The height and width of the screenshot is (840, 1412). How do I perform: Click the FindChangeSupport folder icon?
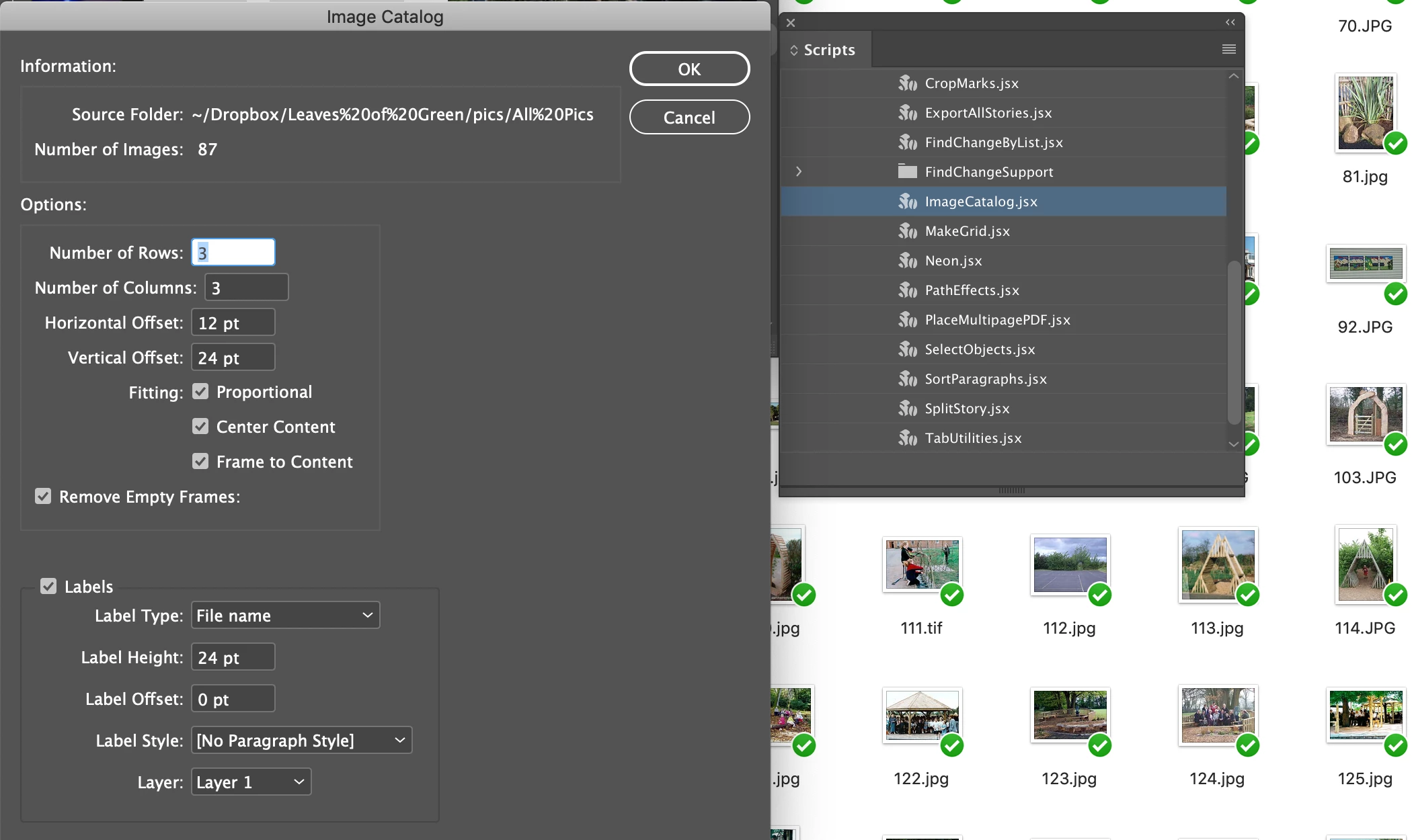click(x=908, y=172)
